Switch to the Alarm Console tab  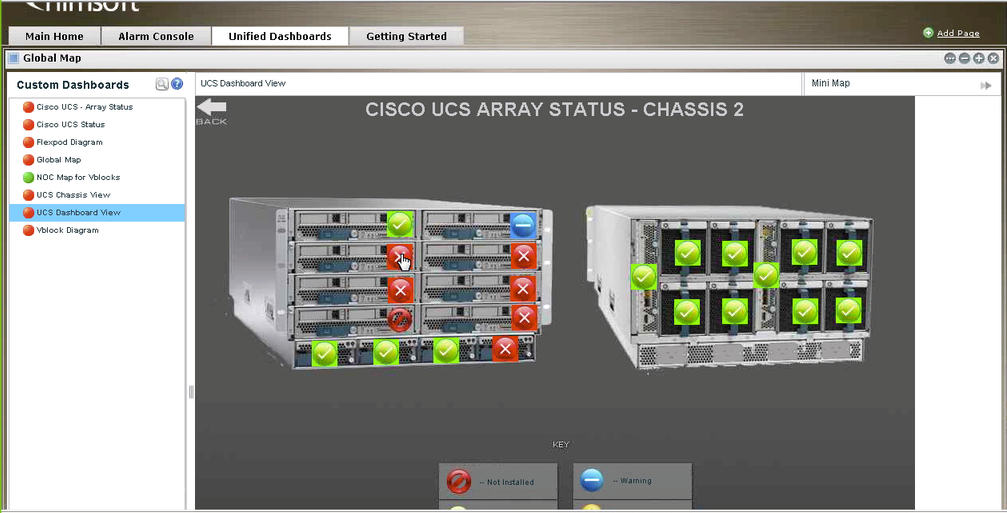[x=156, y=36]
